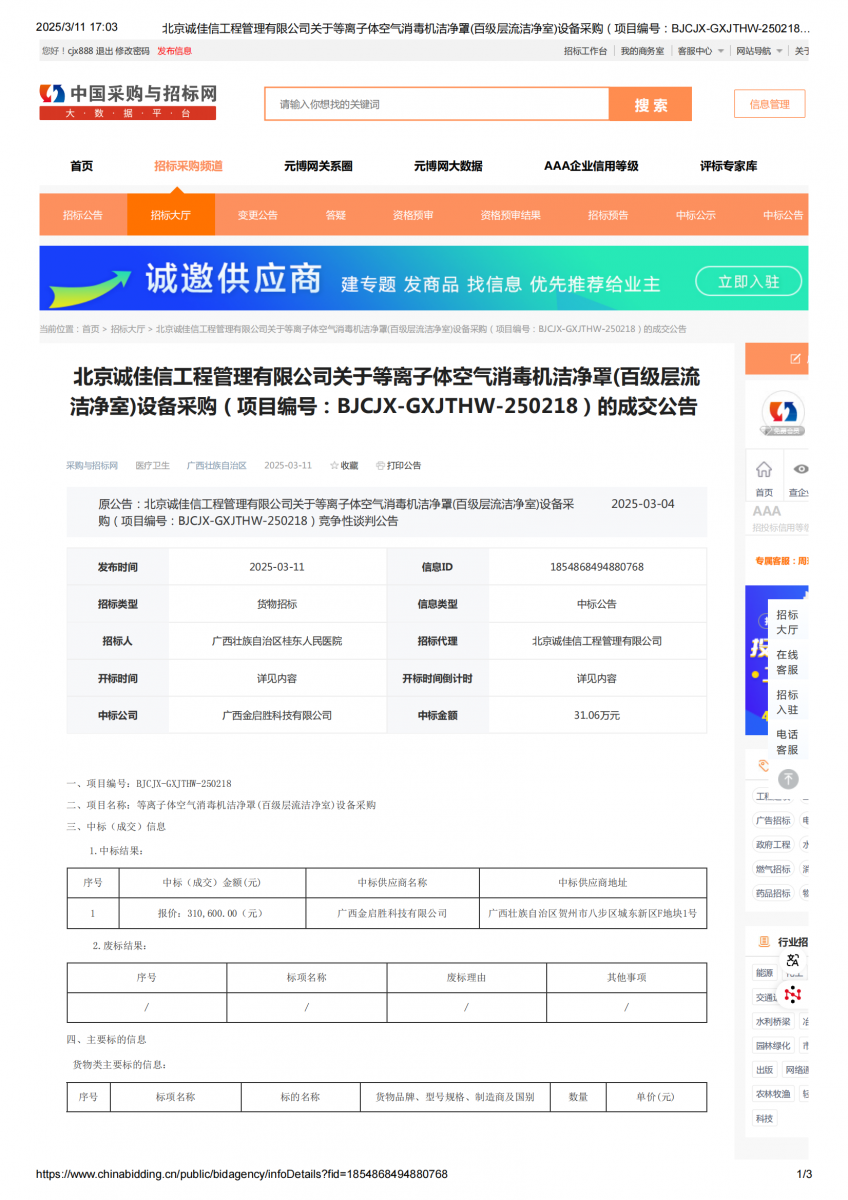This screenshot has width=848, height=1200.
Task: Click the home icon labeled 首页 in sidebar
Action: 764,469
